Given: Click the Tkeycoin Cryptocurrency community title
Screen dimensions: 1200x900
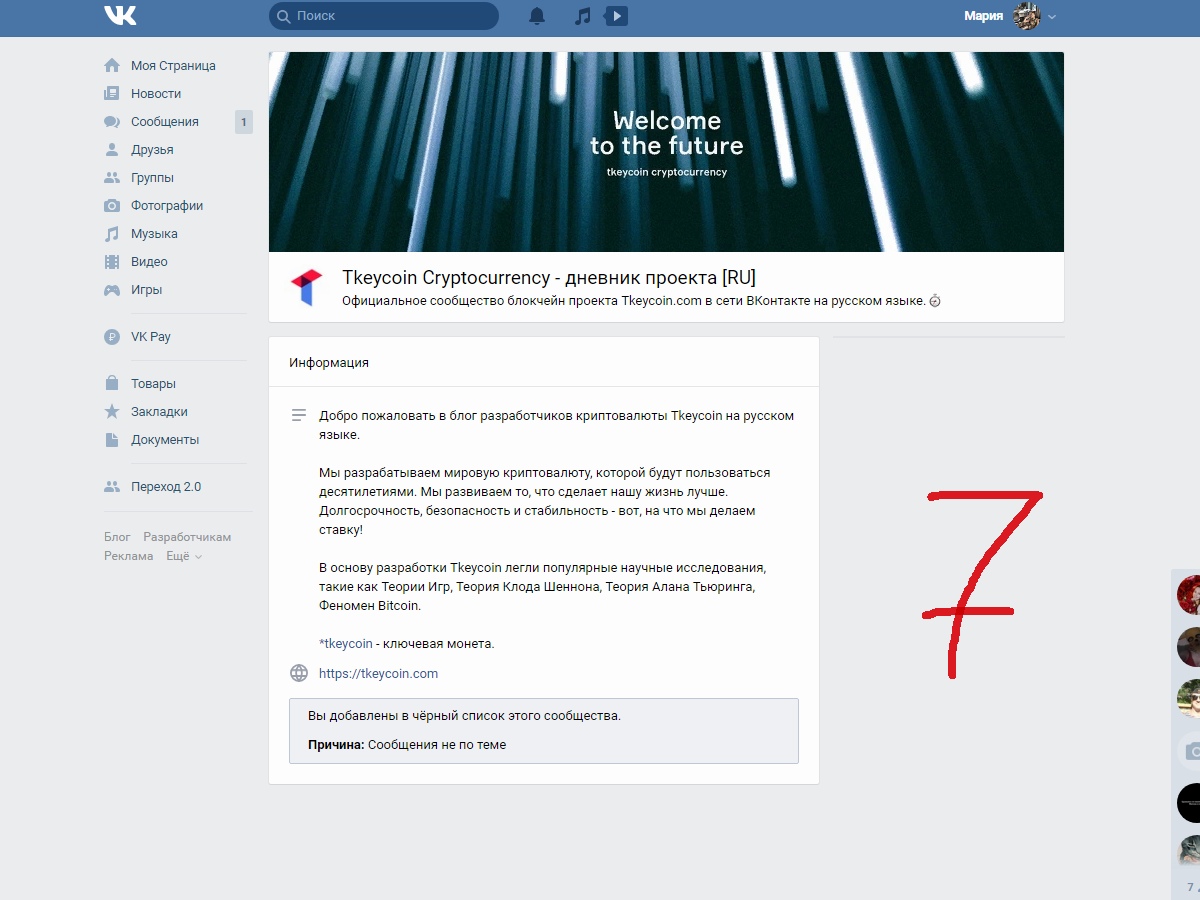Looking at the screenshot, I should [x=549, y=277].
